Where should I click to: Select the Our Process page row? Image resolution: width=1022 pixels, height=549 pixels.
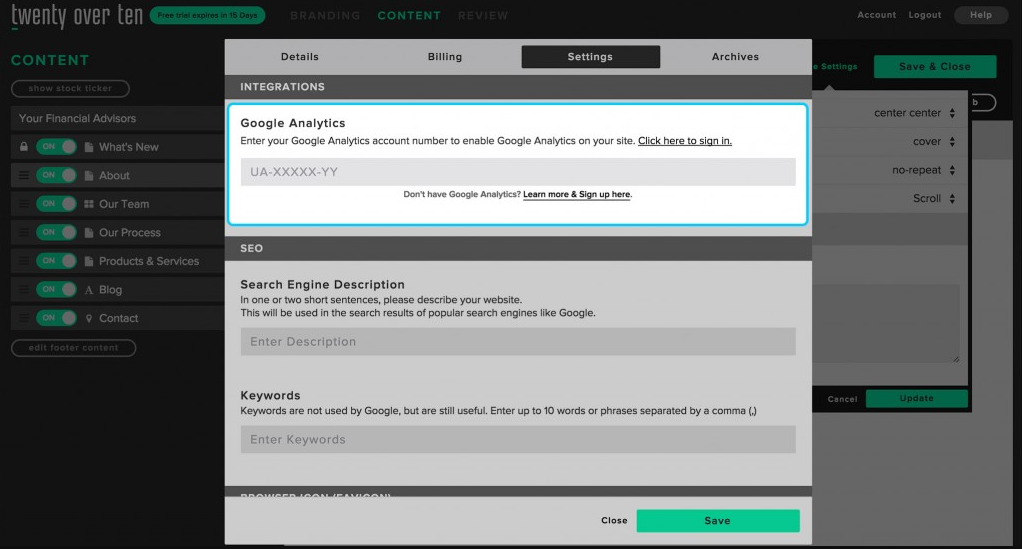118,232
